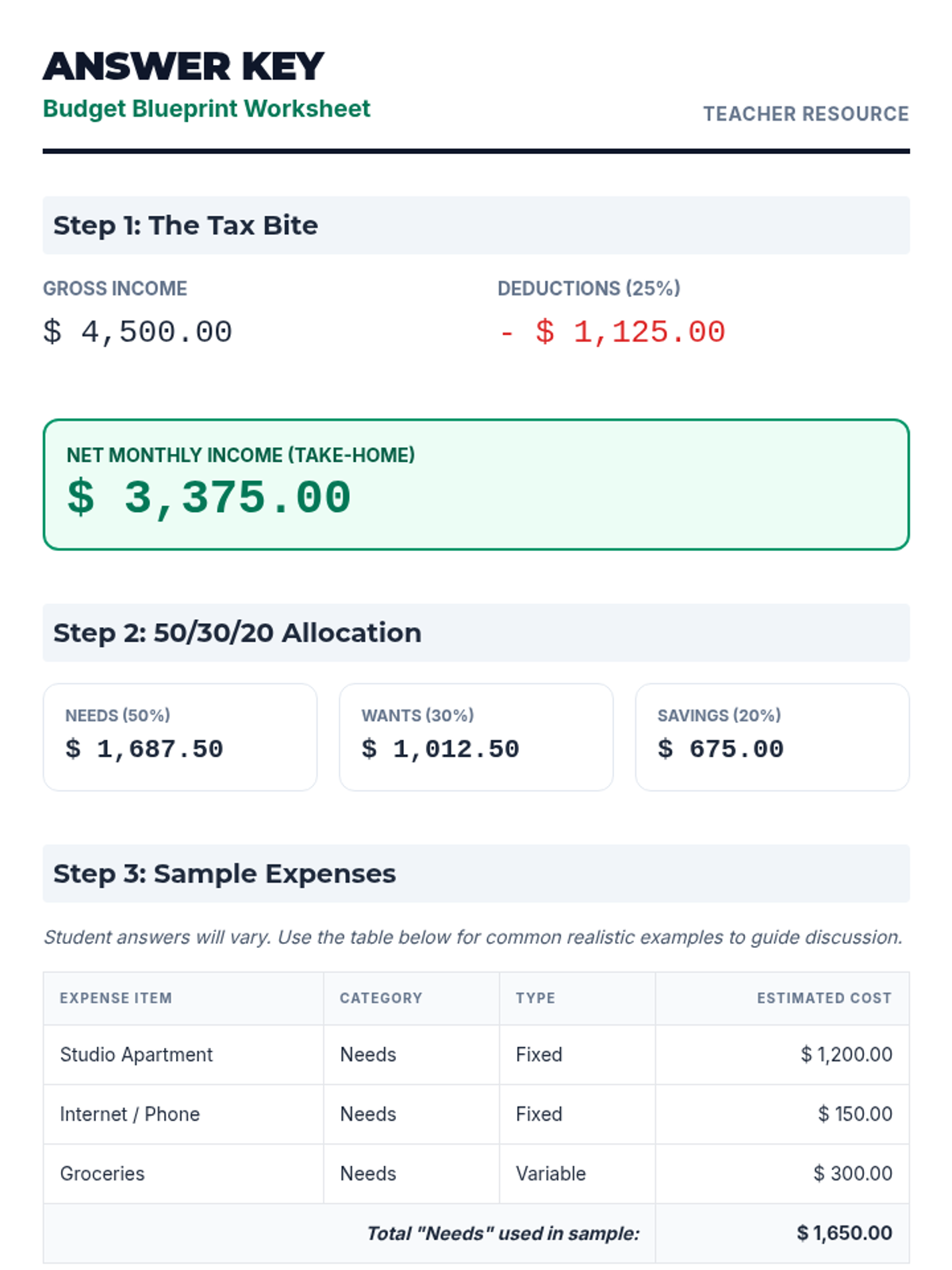
Task: Click the Groceries Variable type cell
Action: click(x=551, y=1174)
